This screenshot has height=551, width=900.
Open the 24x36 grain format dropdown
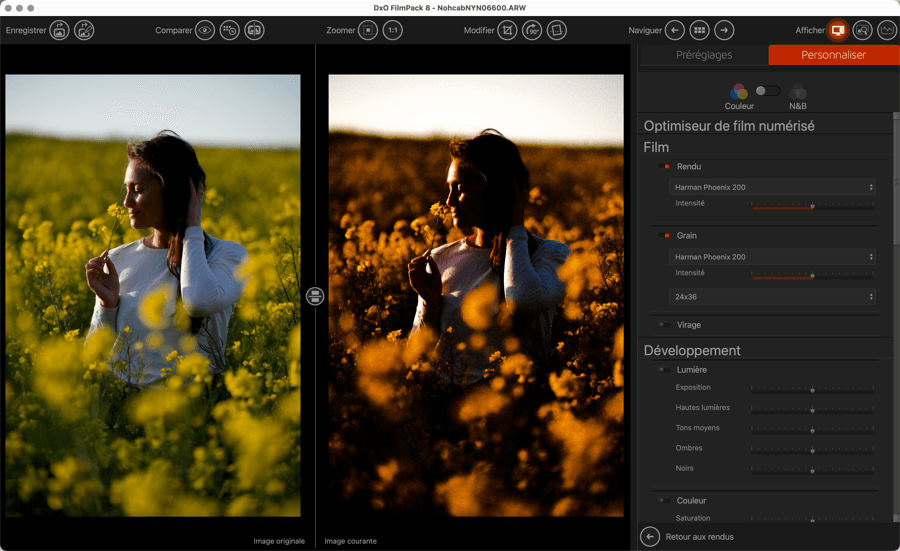click(772, 297)
